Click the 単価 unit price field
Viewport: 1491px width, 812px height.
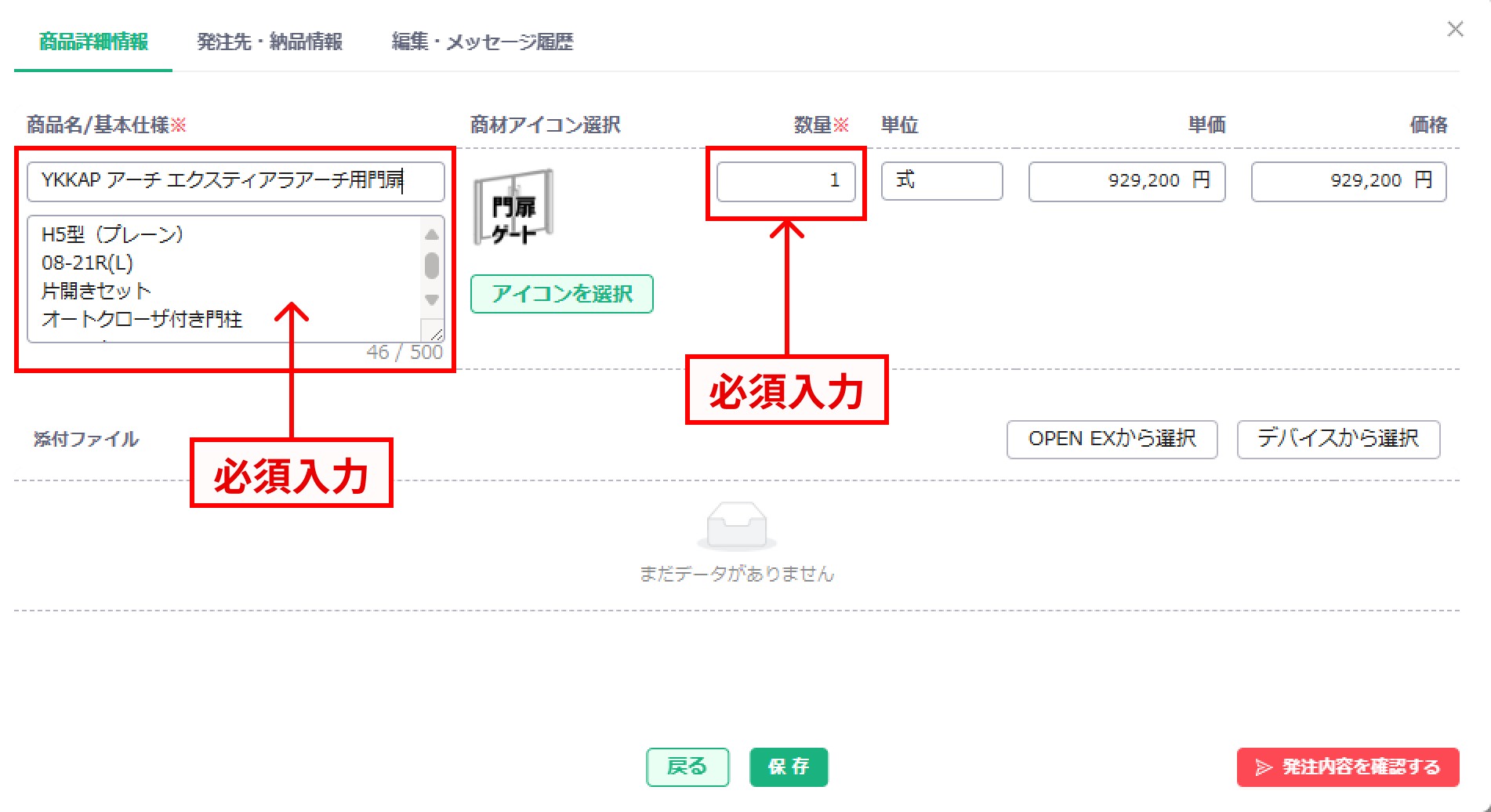[x=1126, y=181]
